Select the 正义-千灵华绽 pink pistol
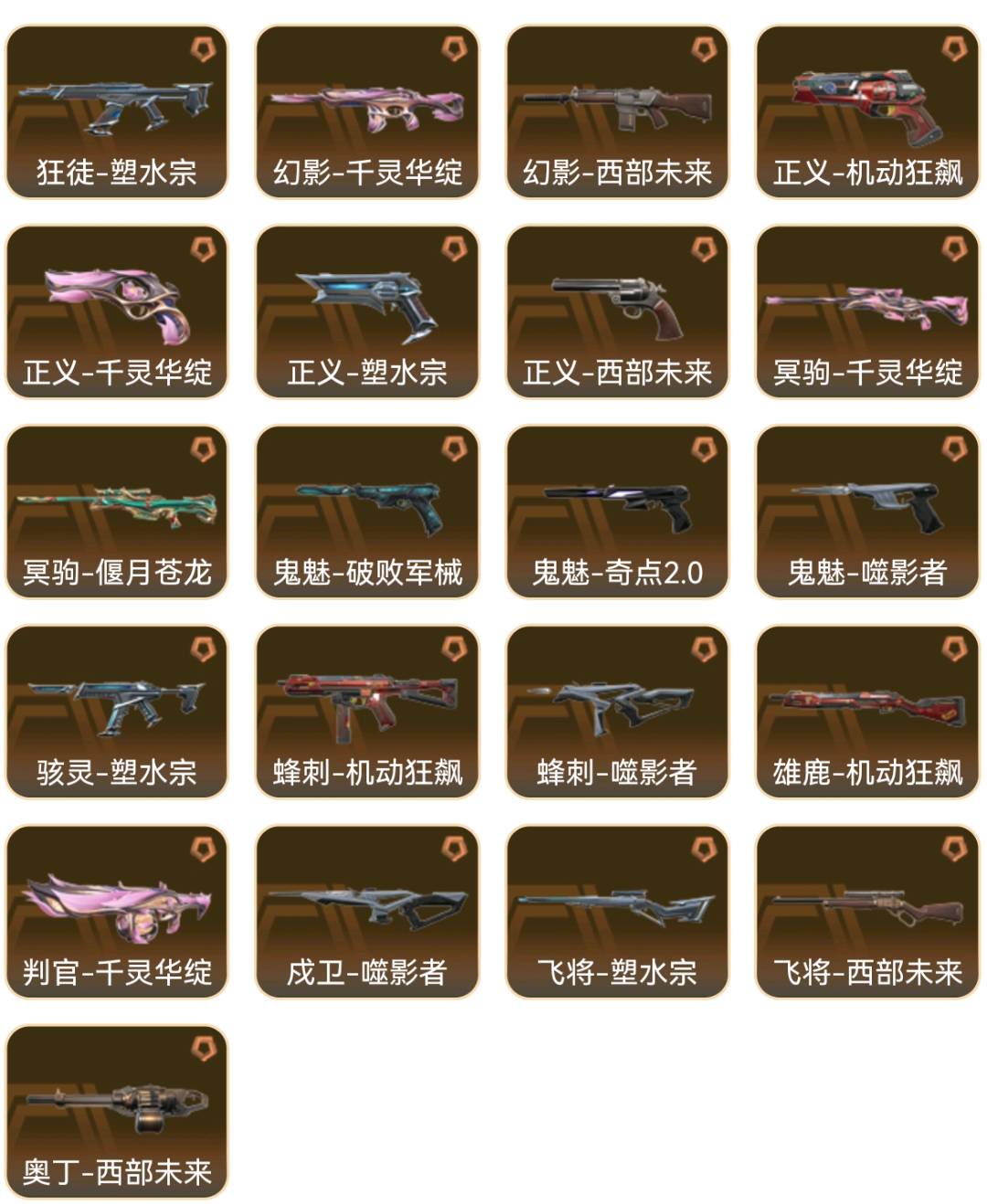The height and width of the screenshot is (1204, 987). coord(117,312)
